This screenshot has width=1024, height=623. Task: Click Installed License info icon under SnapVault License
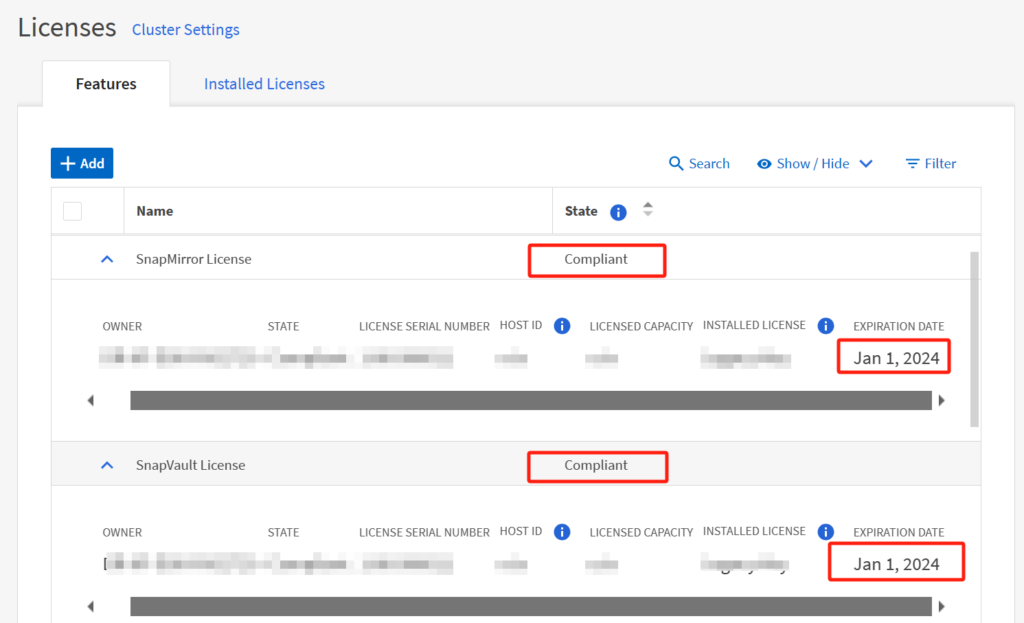(825, 532)
